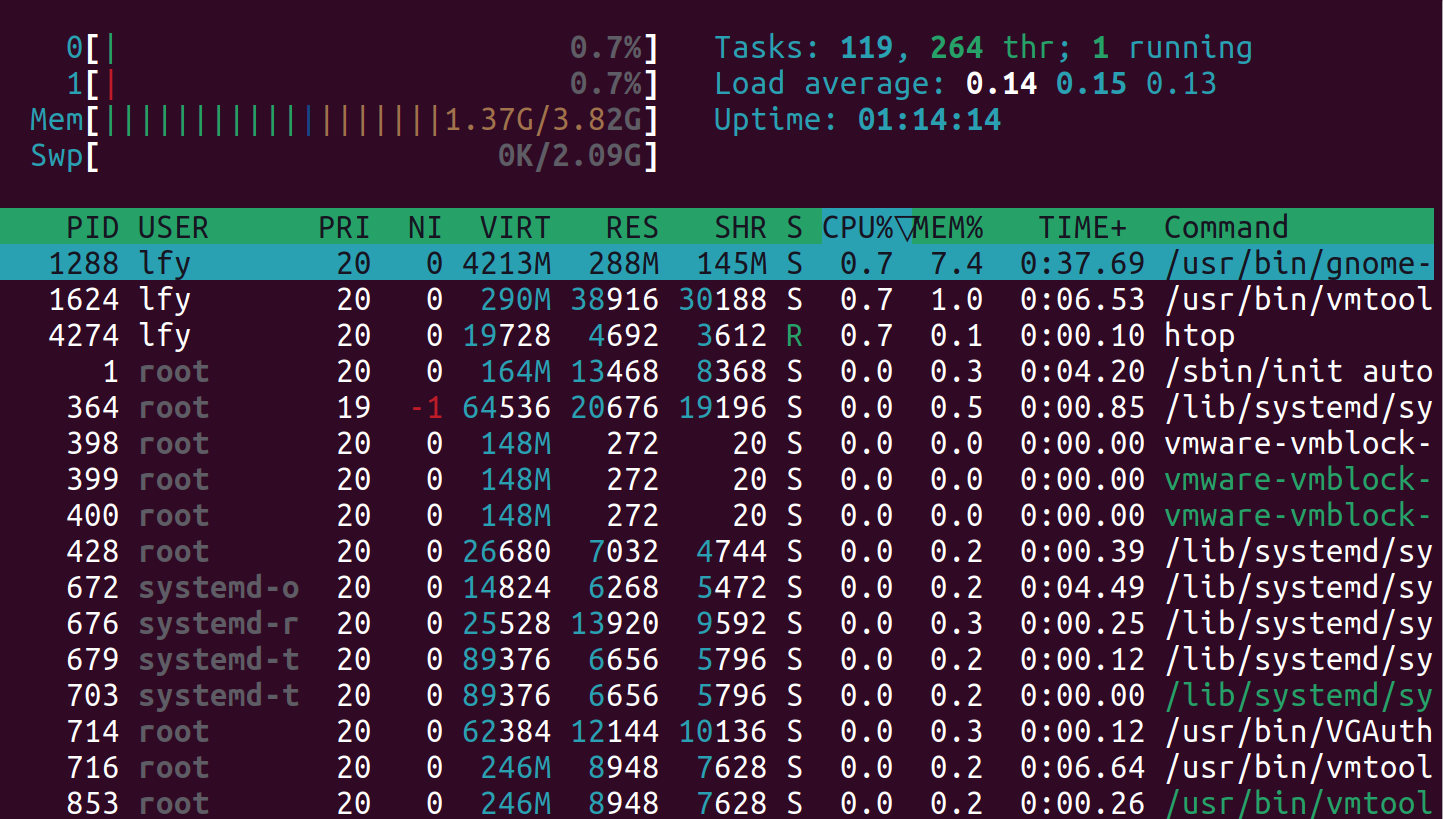Image resolution: width=1443 pixels, height=819 pixels.
Task: Click the /usr/bin/gnome- command text
Action: (1298, 264)
